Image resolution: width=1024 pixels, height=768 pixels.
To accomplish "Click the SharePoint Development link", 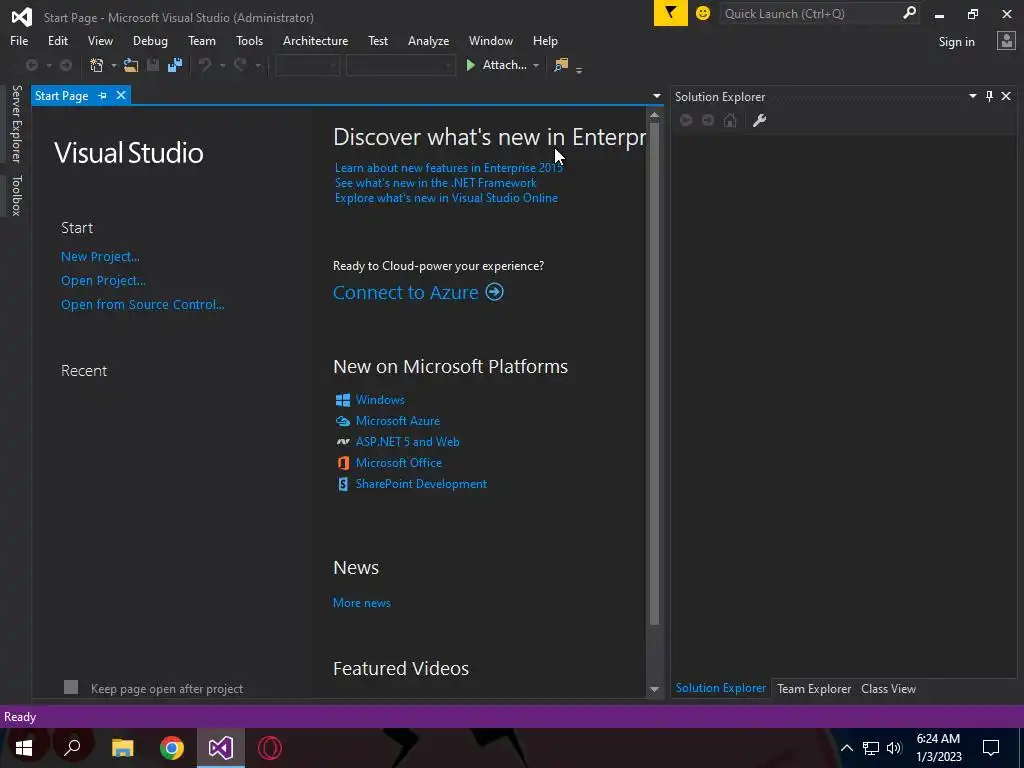I will click(421, 484).
